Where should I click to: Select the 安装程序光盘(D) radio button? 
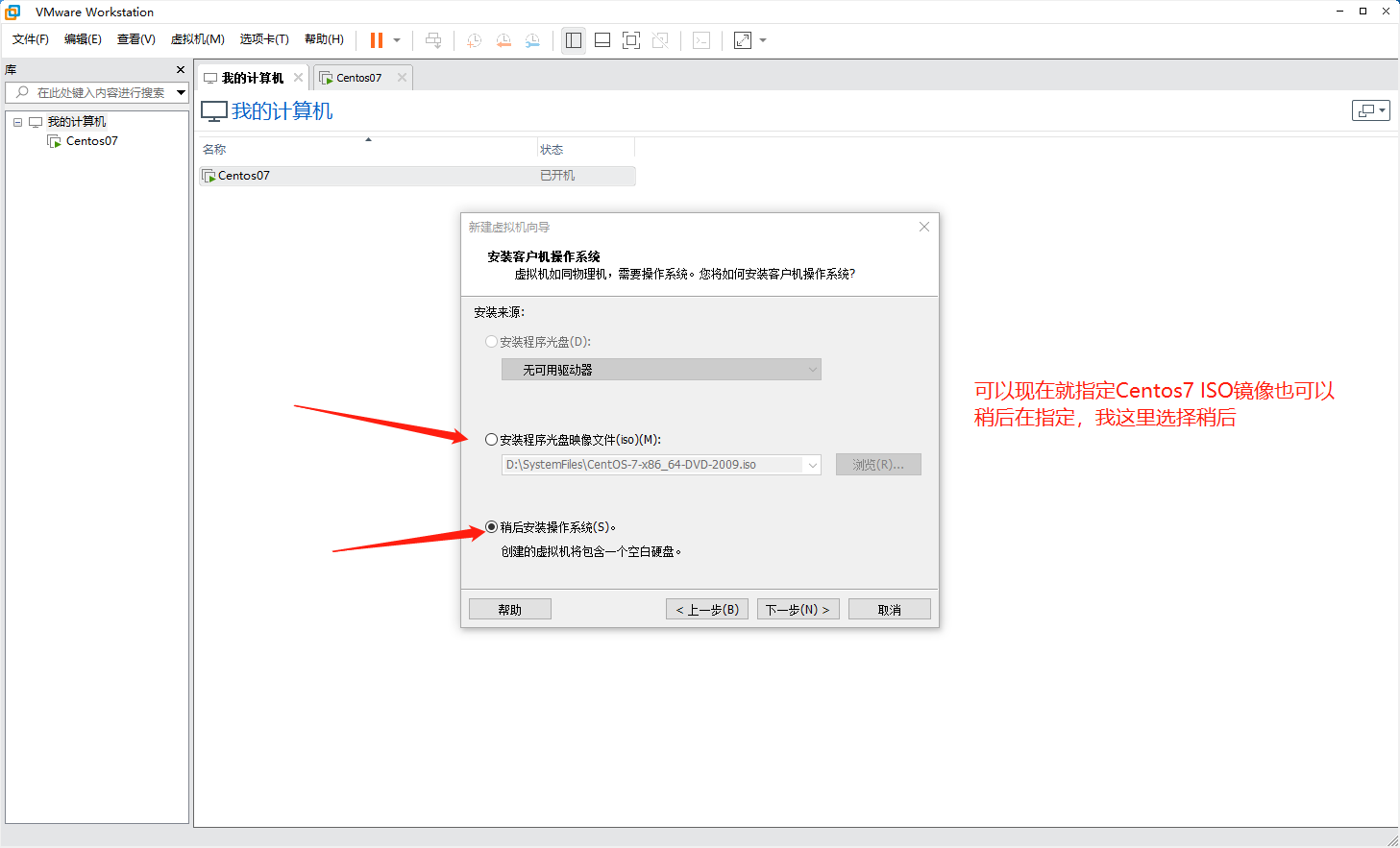coord(492,342)
